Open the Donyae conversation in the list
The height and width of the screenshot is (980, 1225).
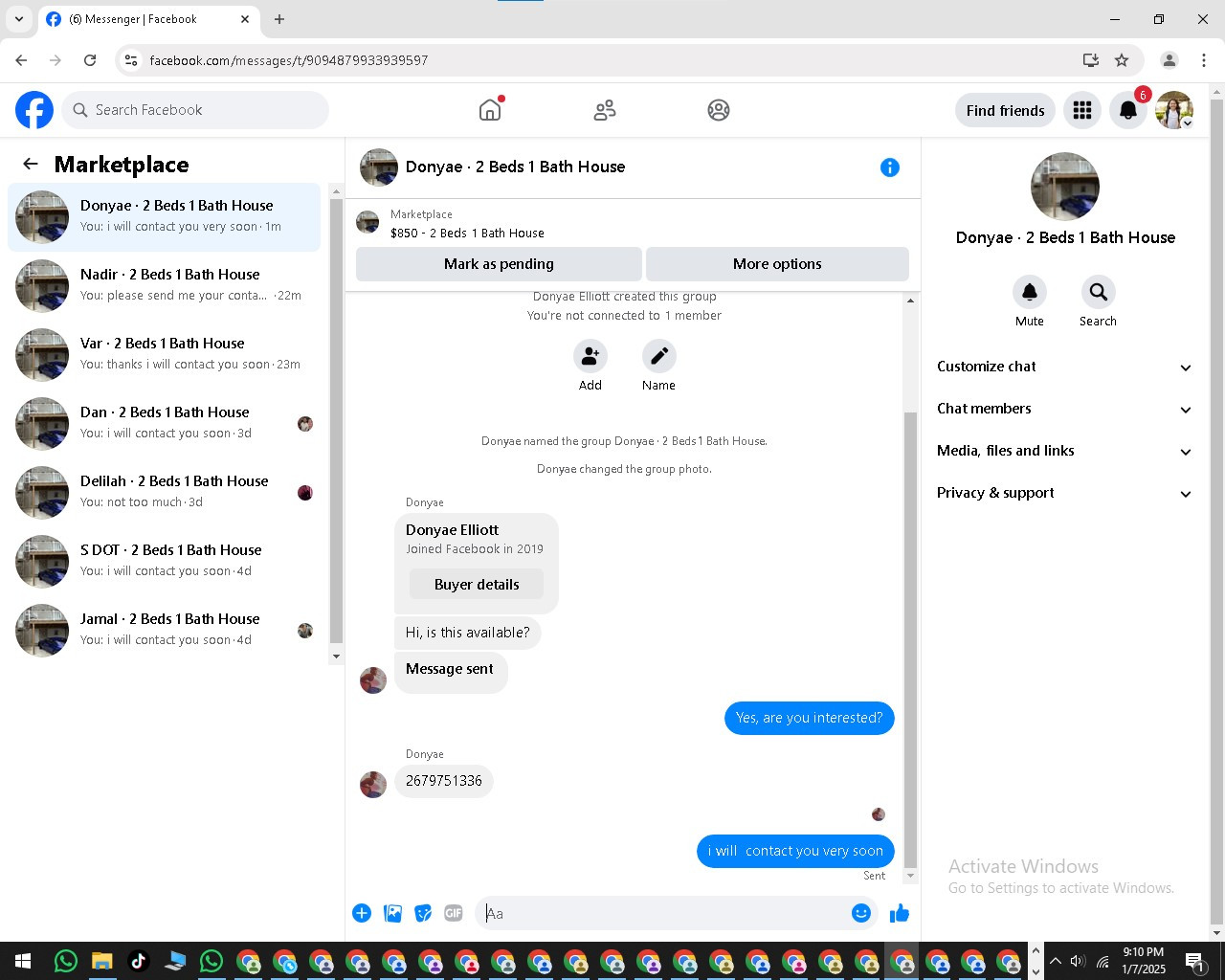pos(165,217)
